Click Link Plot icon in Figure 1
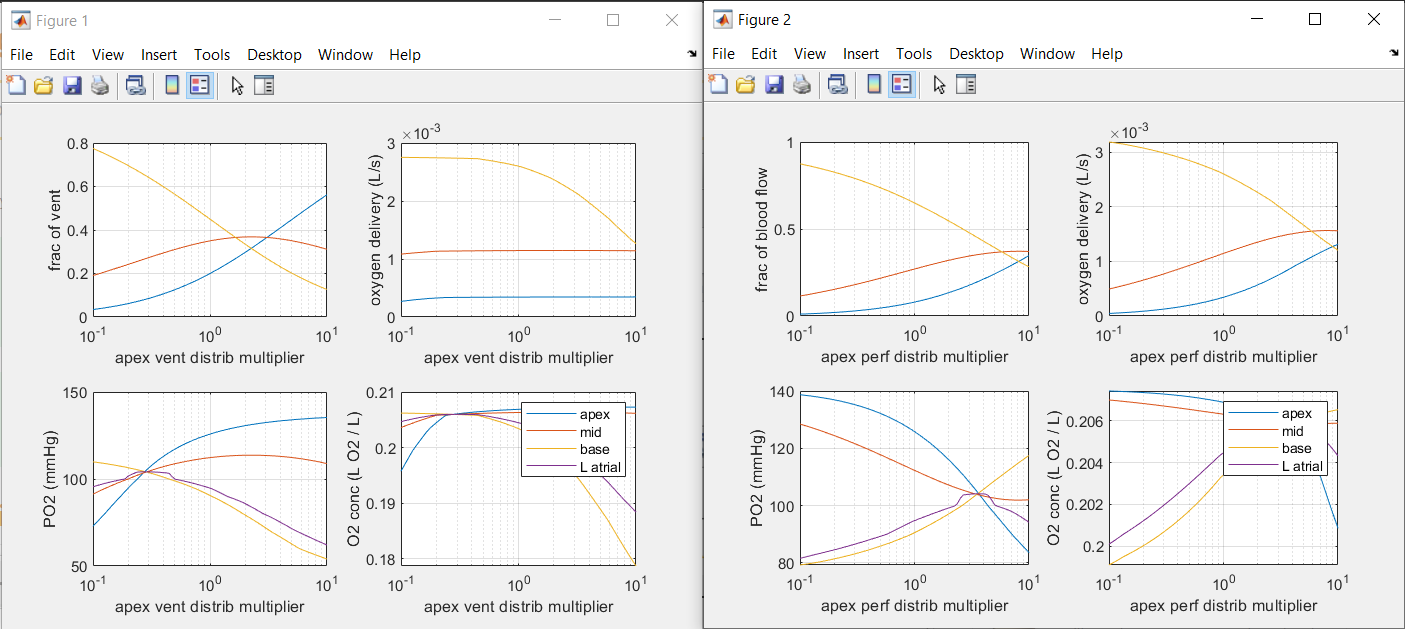1405x629 pixels. click(x=135, y=86)
